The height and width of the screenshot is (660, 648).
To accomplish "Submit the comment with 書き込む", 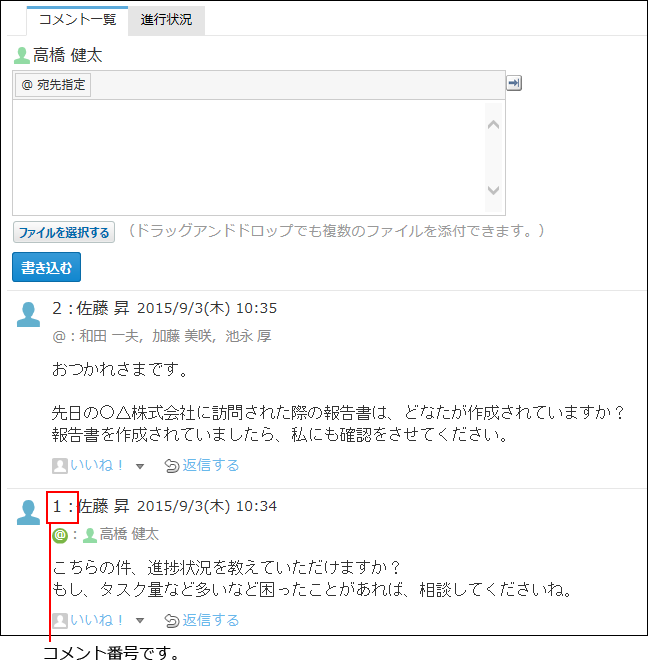I will pyautogui.click(x=46, y=267).
